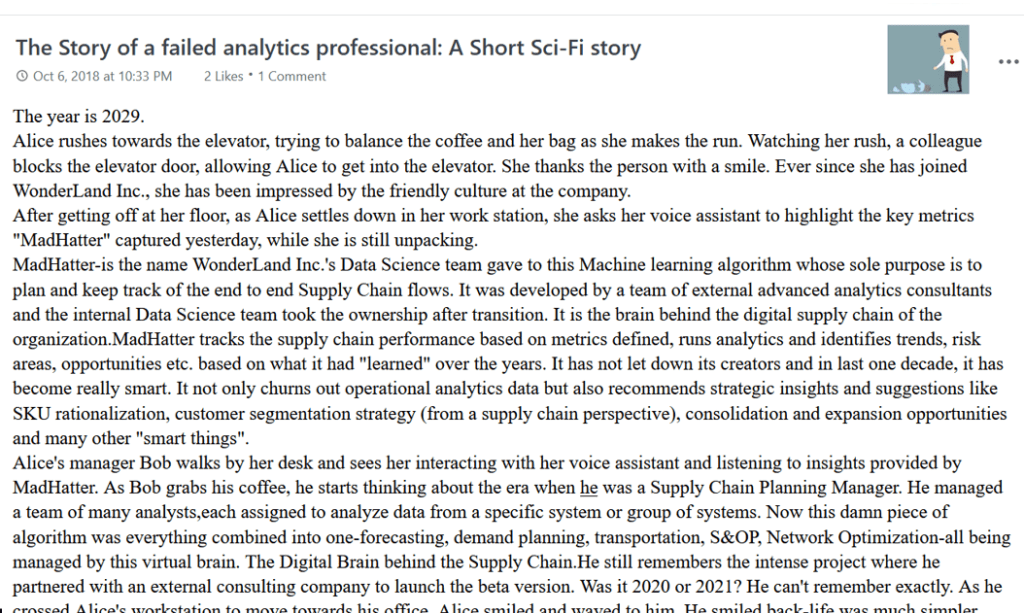The width and height of the screenshot is (1024, 613).
Task: Click the clock icon beside the post date
Action: point(22,76)
